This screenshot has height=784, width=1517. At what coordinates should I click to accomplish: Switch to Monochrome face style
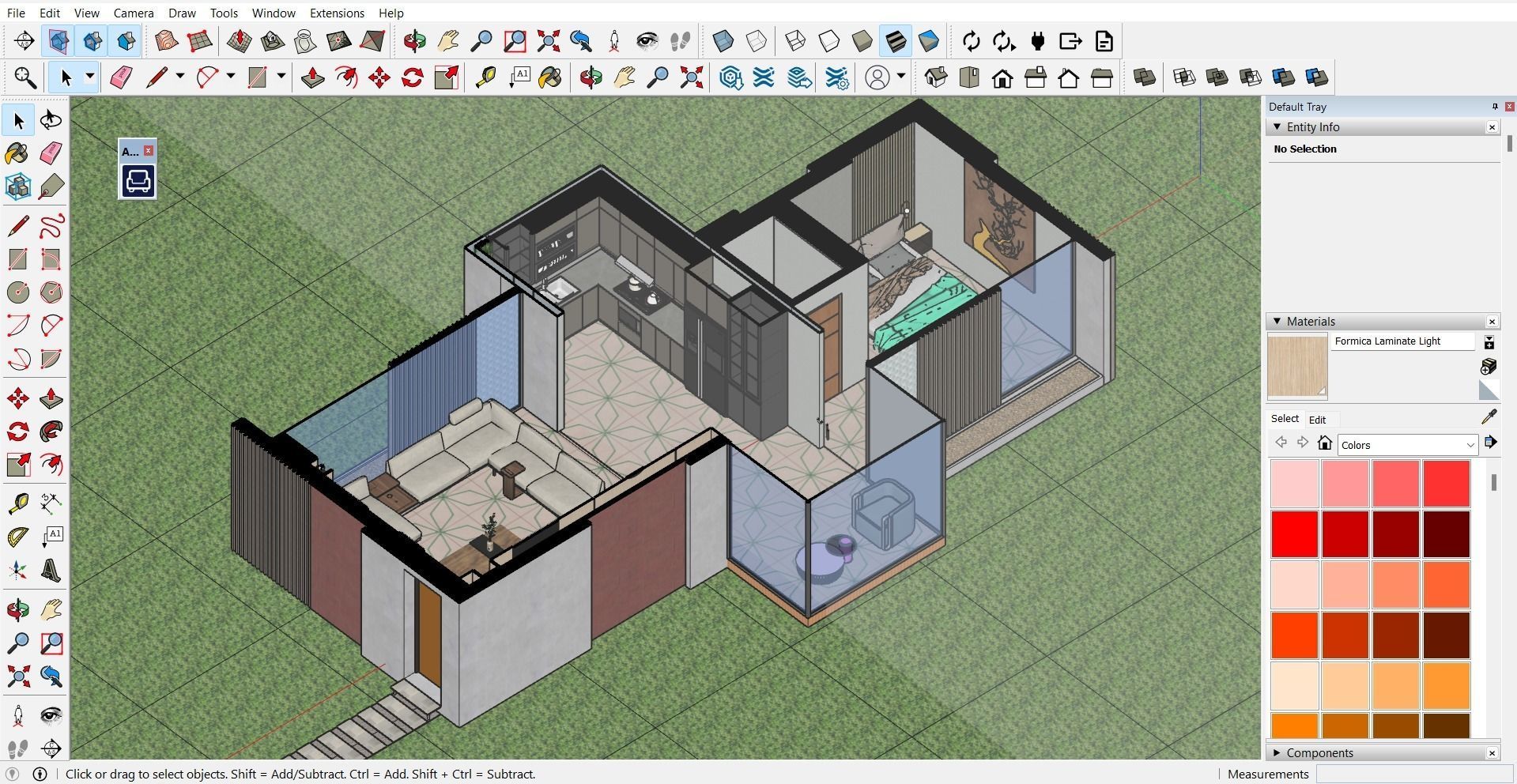(929, 41)
